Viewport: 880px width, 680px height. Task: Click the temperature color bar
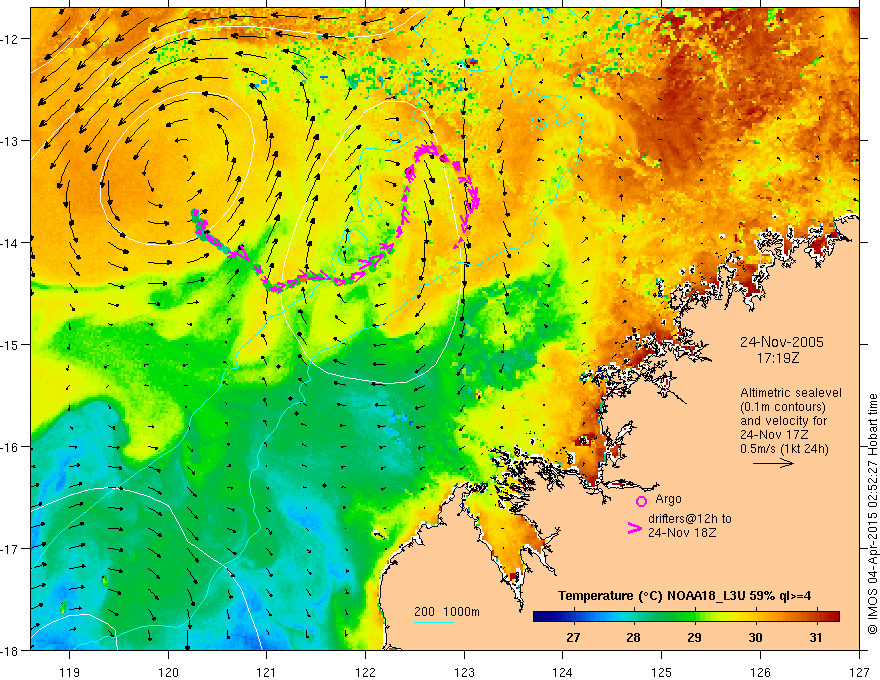coord(686,616)
